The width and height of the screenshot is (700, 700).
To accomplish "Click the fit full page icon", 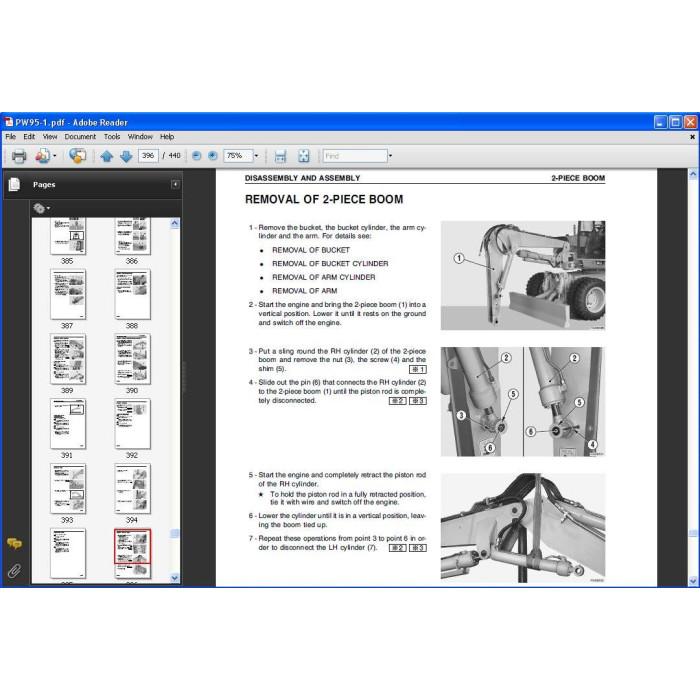I will coord(304,156).
